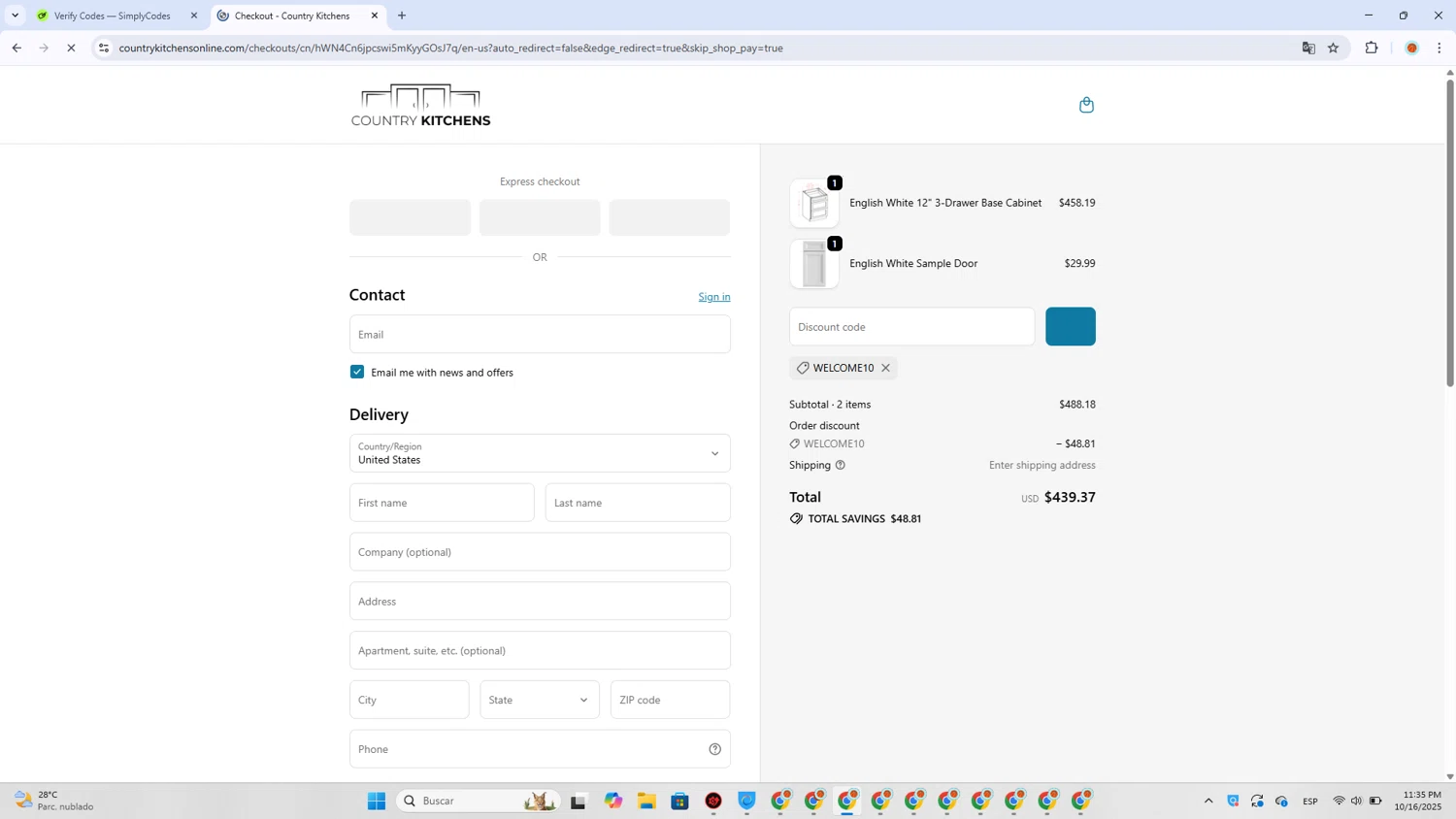Open volume control in system tray
The image size is (1456, 819).
[x=1357, y=801]
